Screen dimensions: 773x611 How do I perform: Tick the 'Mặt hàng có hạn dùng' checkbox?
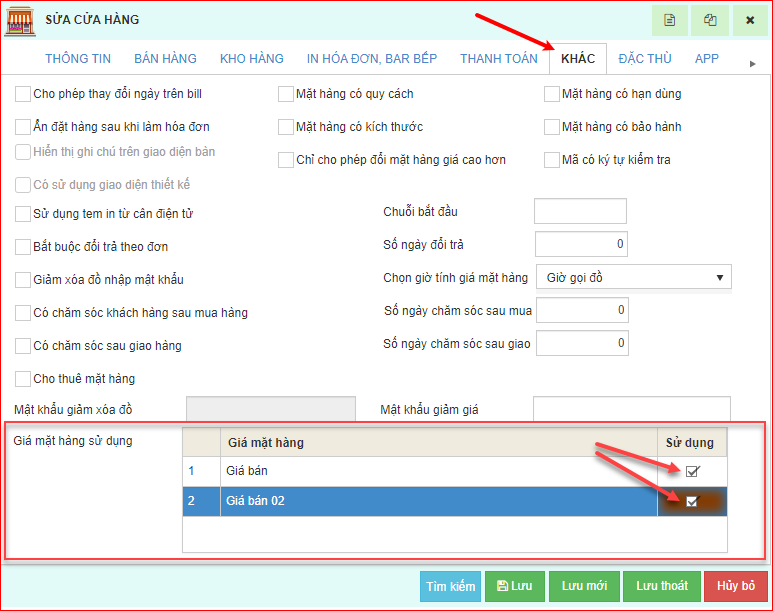coord(552,94)
